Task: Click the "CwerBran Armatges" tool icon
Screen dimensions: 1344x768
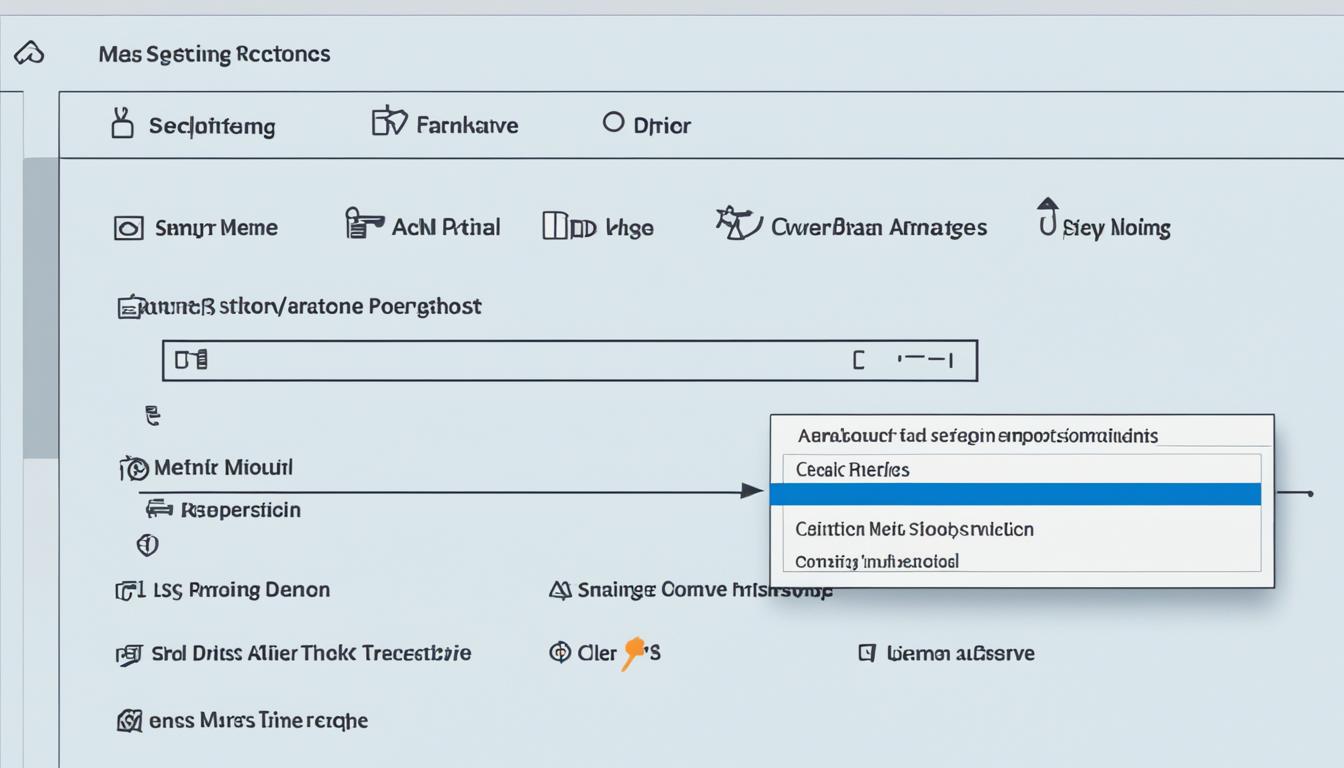Action: pos(733,222)
